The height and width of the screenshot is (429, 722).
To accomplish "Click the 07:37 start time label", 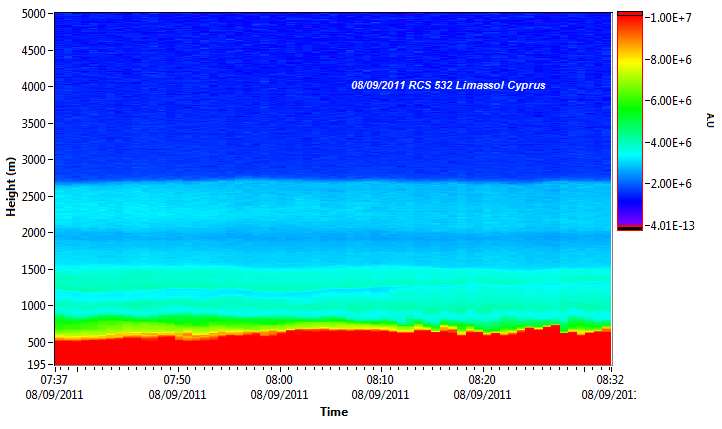I will [x=54, y=380].
